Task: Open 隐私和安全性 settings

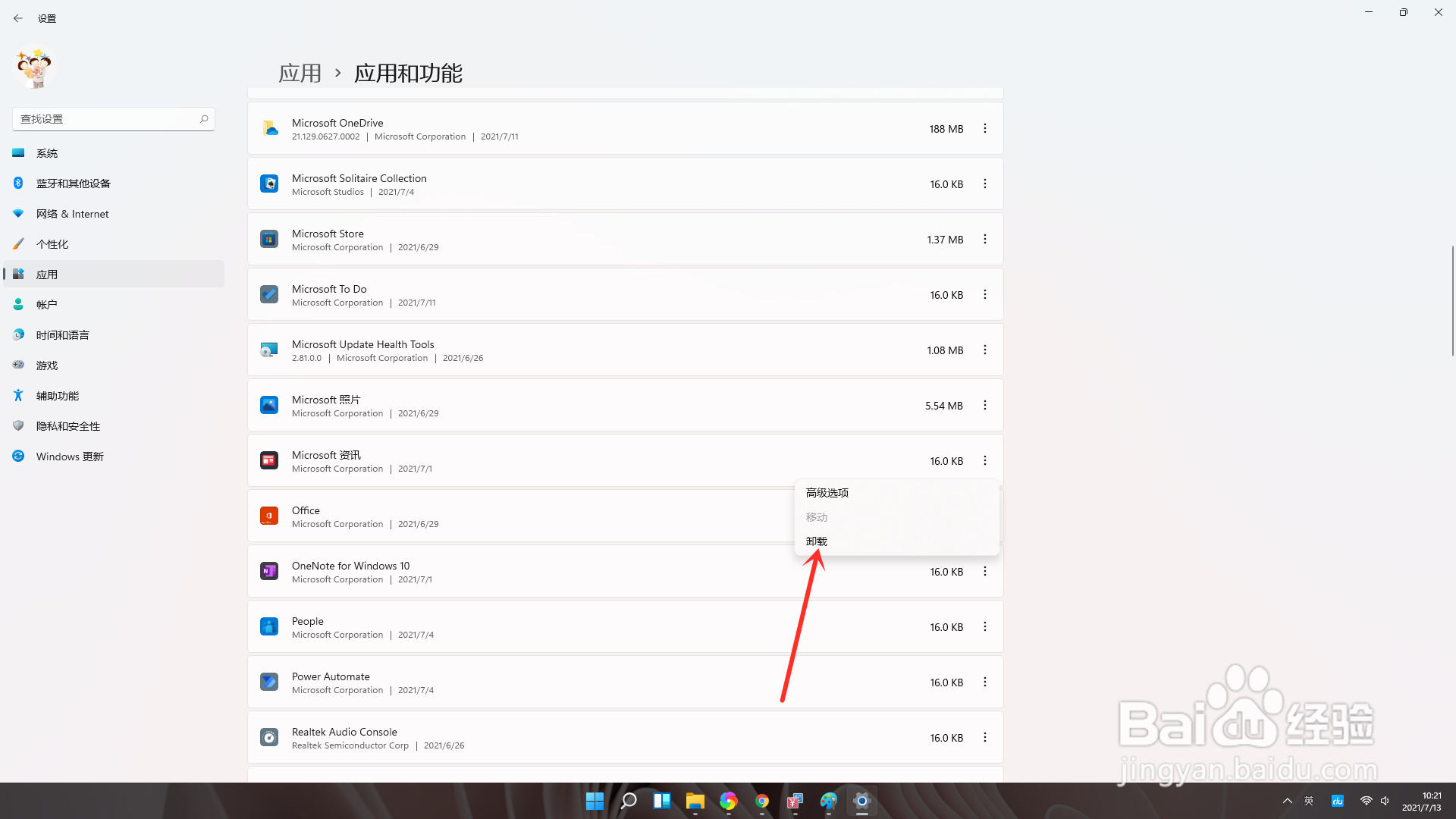Action: pos(114,426)
